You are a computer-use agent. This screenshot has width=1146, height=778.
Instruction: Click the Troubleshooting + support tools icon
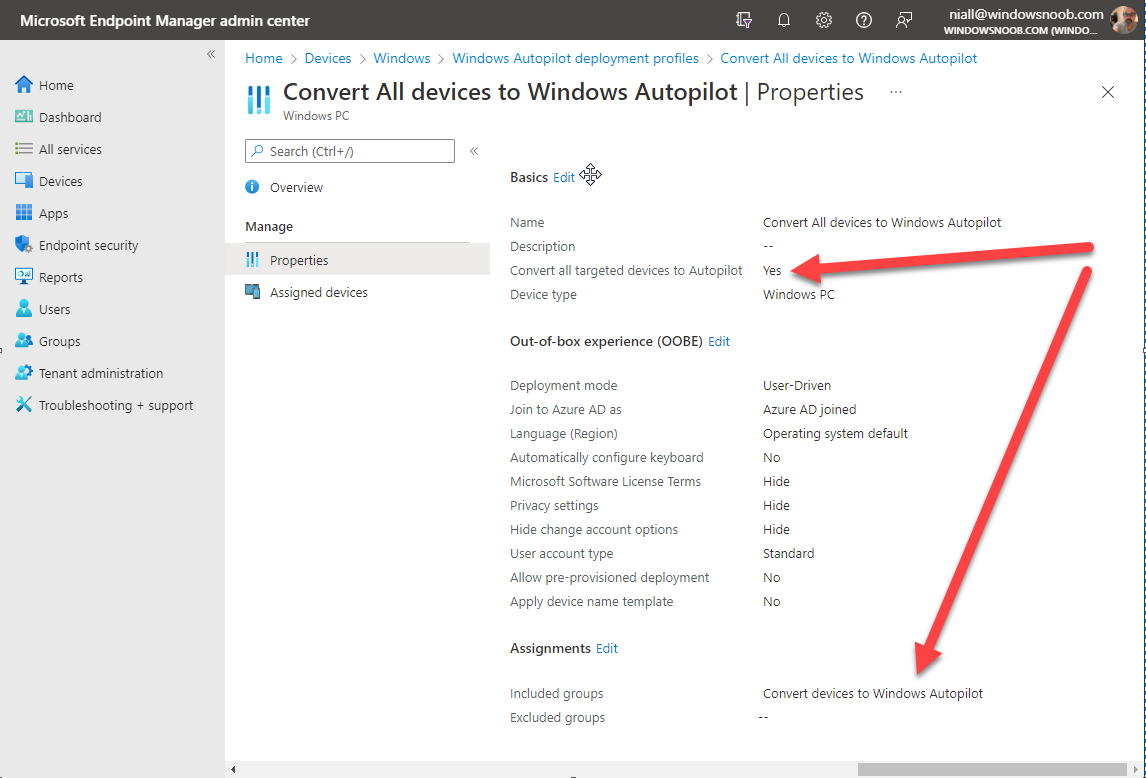24,404
